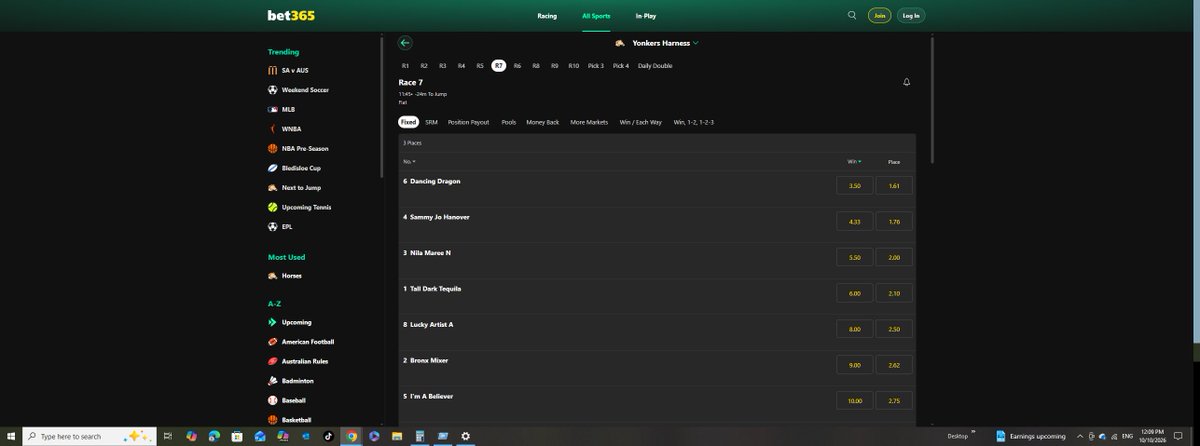
Task: Click the Next to Jump horse icon
Action: (272, 188)
